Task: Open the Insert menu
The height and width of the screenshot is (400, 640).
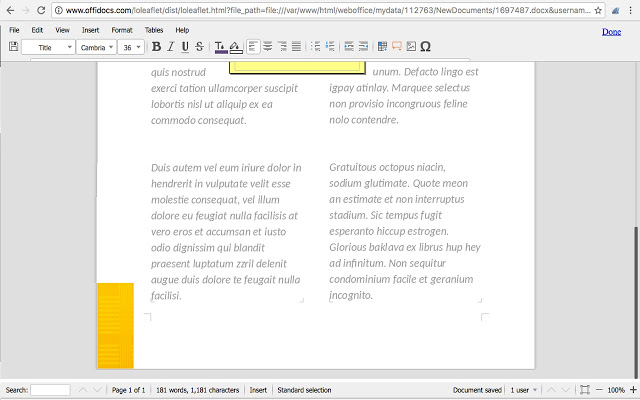Action: [90, 30]
